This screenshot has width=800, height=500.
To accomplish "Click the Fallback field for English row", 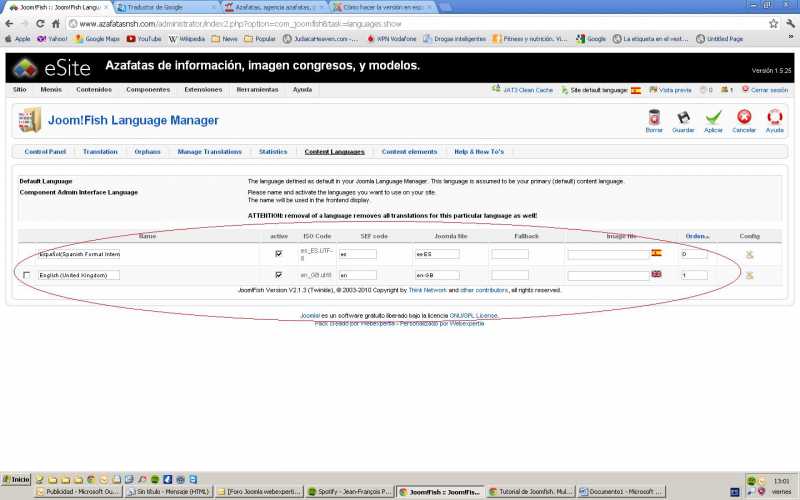I will (510, 276).
